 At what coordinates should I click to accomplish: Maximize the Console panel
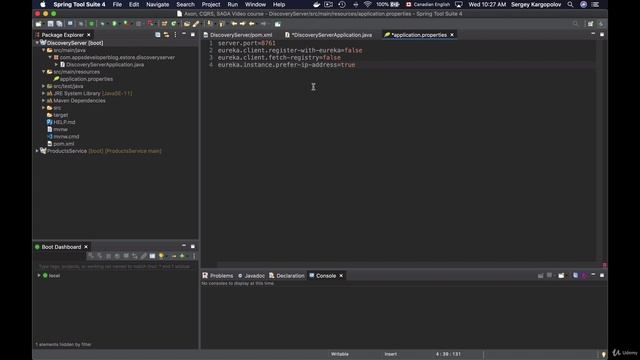[602, 276]
